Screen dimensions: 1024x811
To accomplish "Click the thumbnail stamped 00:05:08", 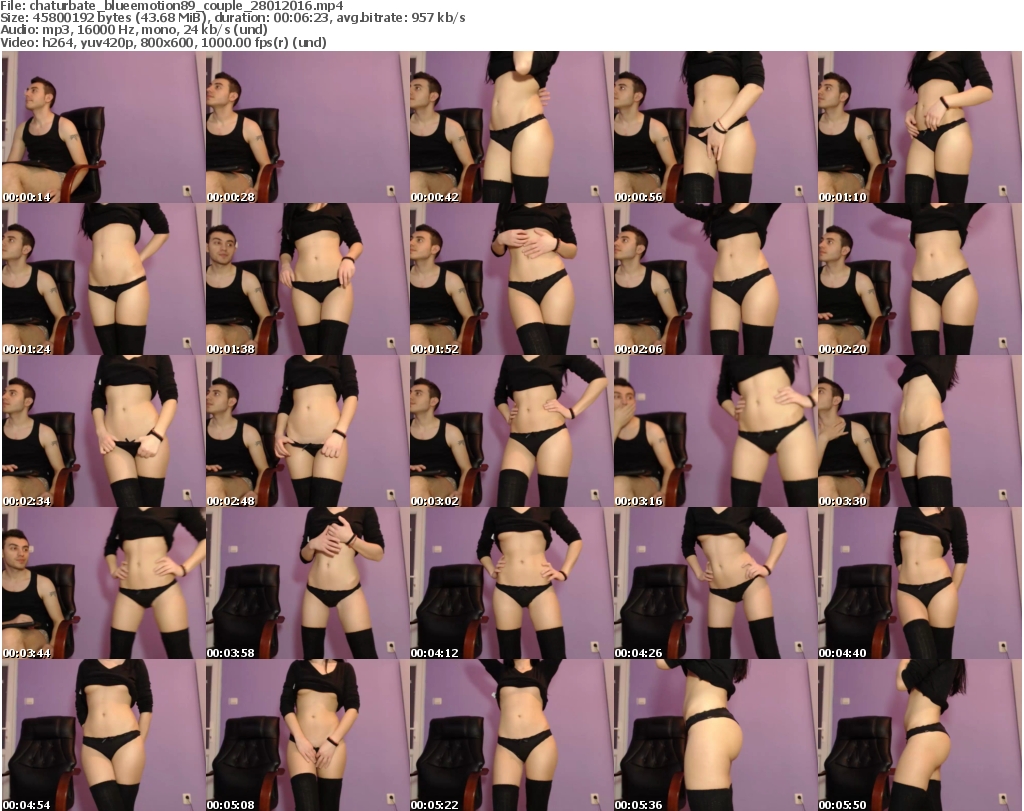I will pyautogui.click(x=307, y=735).
